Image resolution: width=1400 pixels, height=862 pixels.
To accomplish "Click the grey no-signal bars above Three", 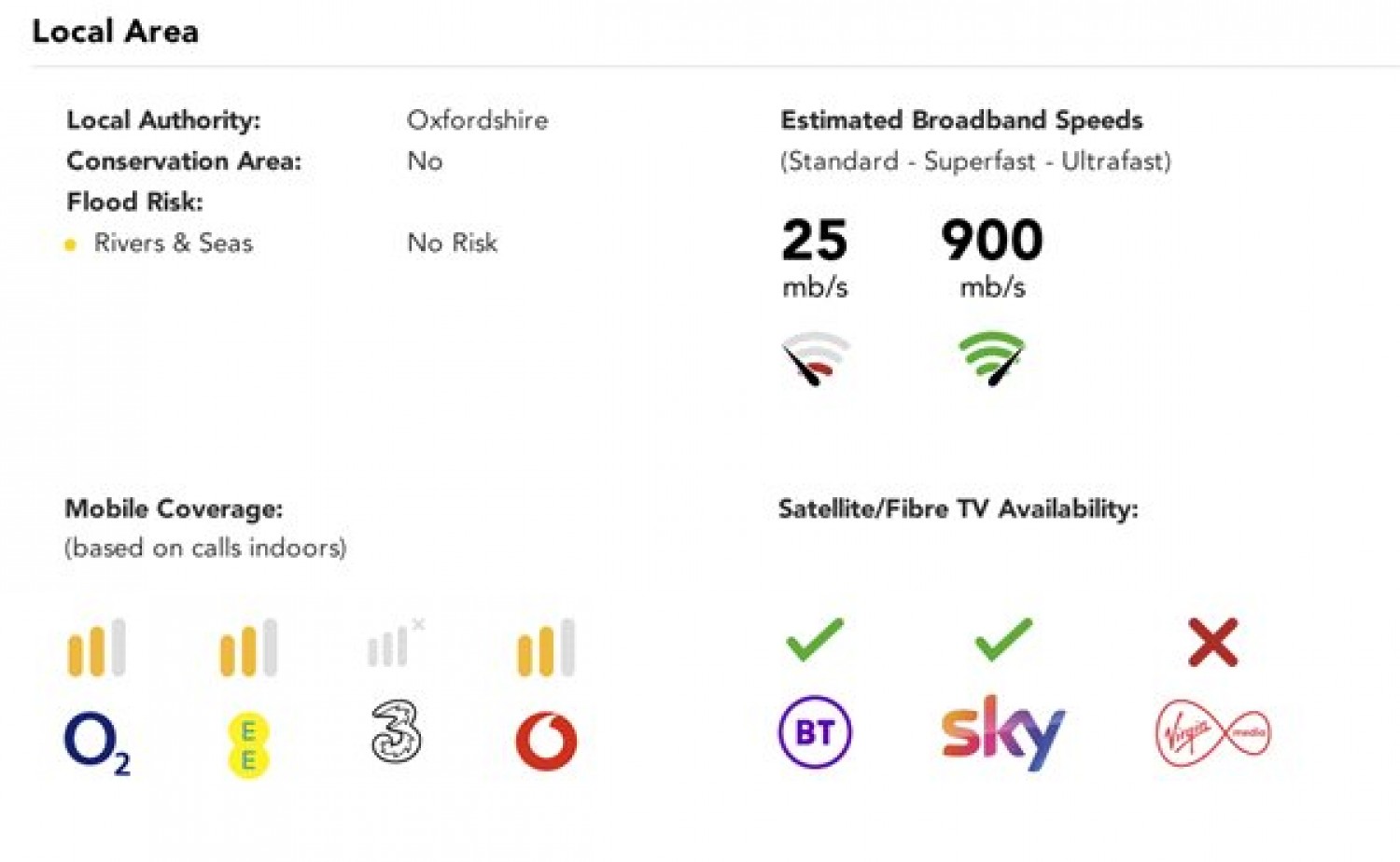I will [396, 643].
